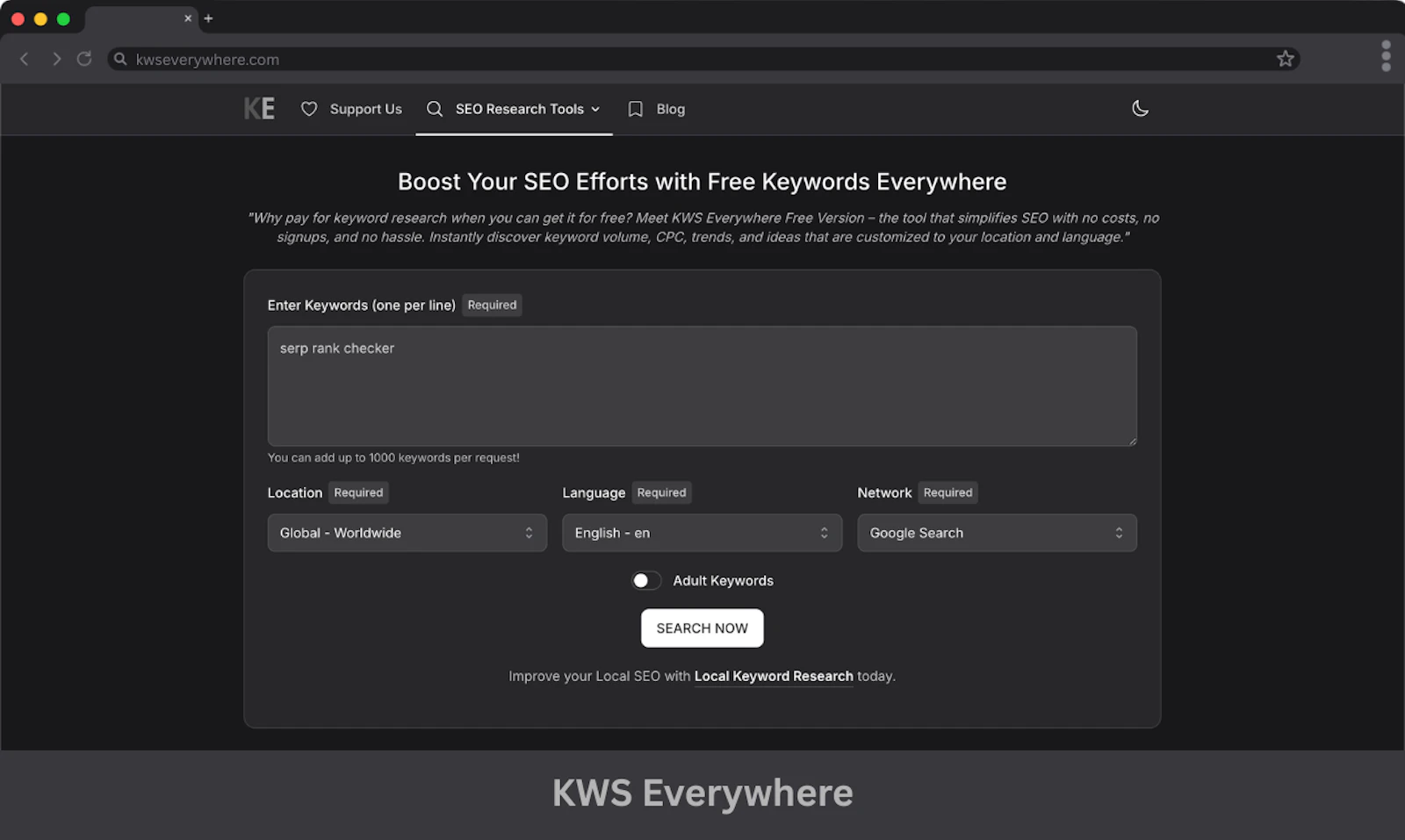Click the Required badge next to Enter Keywords
Viewport: 1405px width, 840px height.
(x=492, y=305)
